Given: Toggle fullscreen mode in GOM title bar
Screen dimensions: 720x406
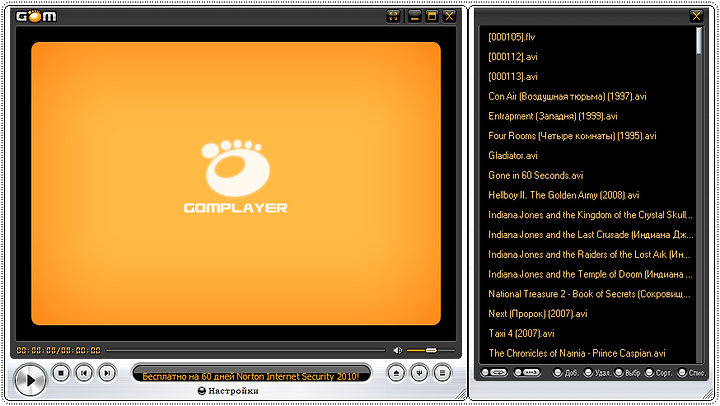Looking at the screenshot, I should pyautogui.click(x=393, y=17).
